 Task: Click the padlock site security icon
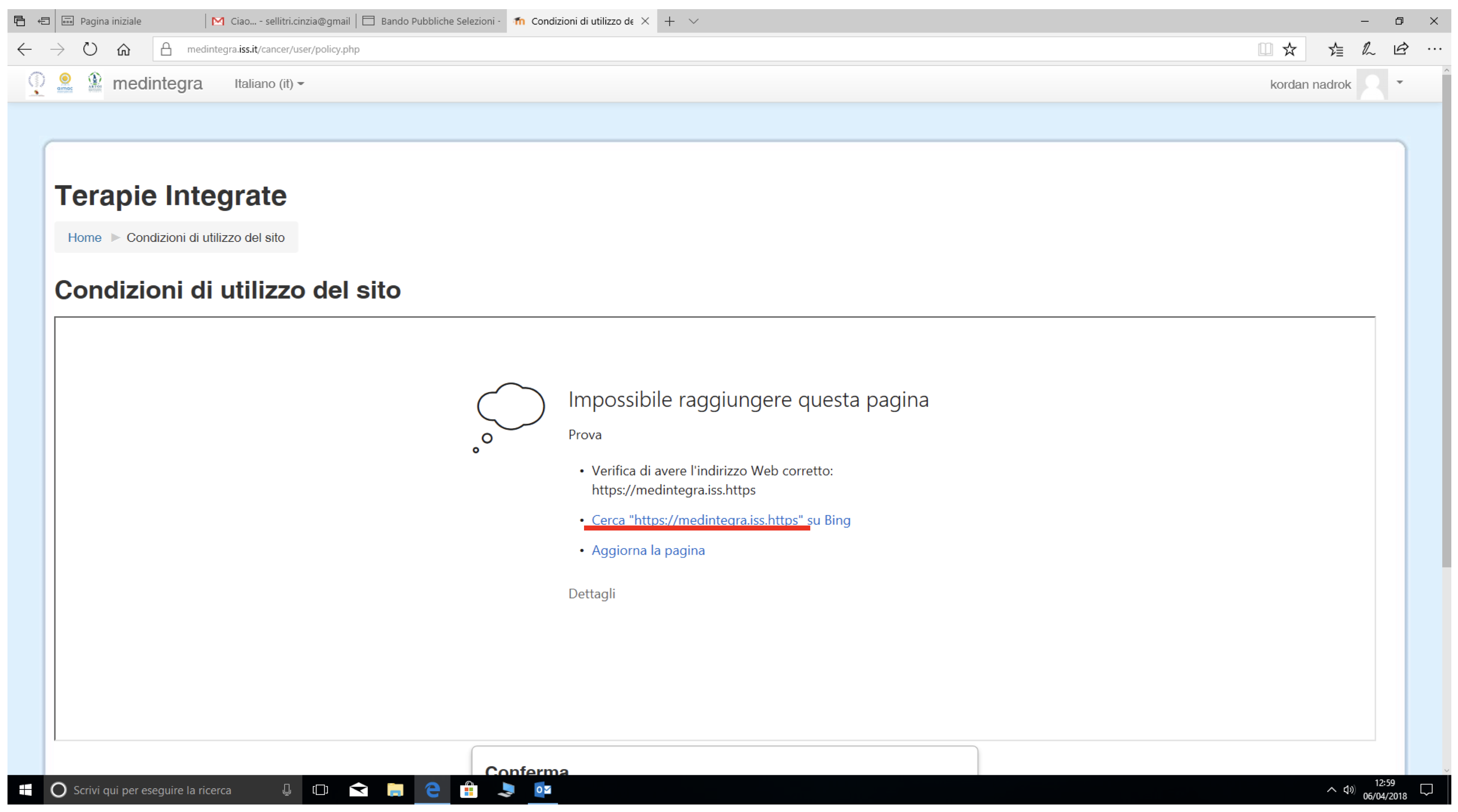tap(166, 49)
